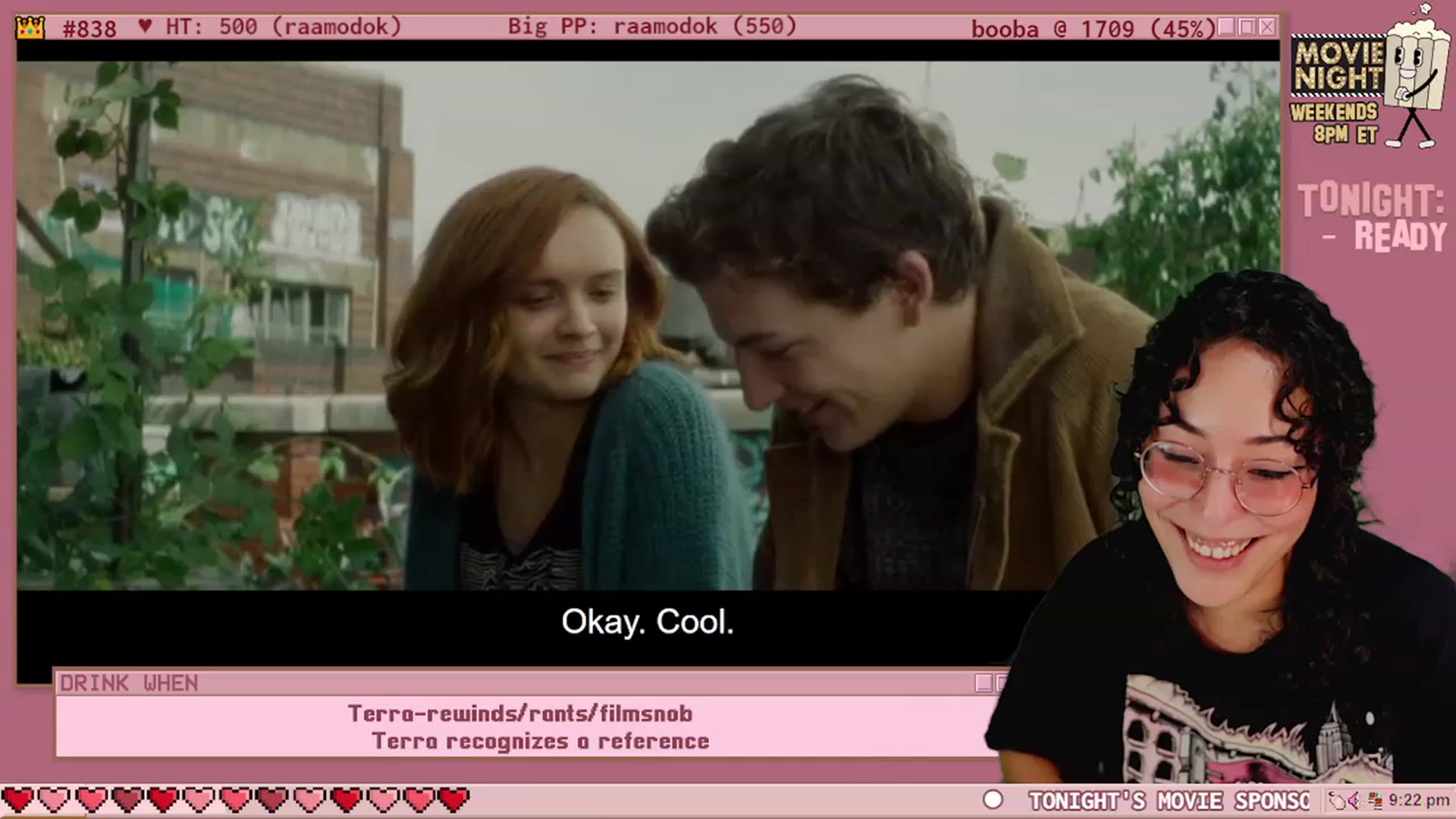This screenshot has width=1456, height=819.
Task: Click the crown icon in the title bar
Action: coord(30,28)
